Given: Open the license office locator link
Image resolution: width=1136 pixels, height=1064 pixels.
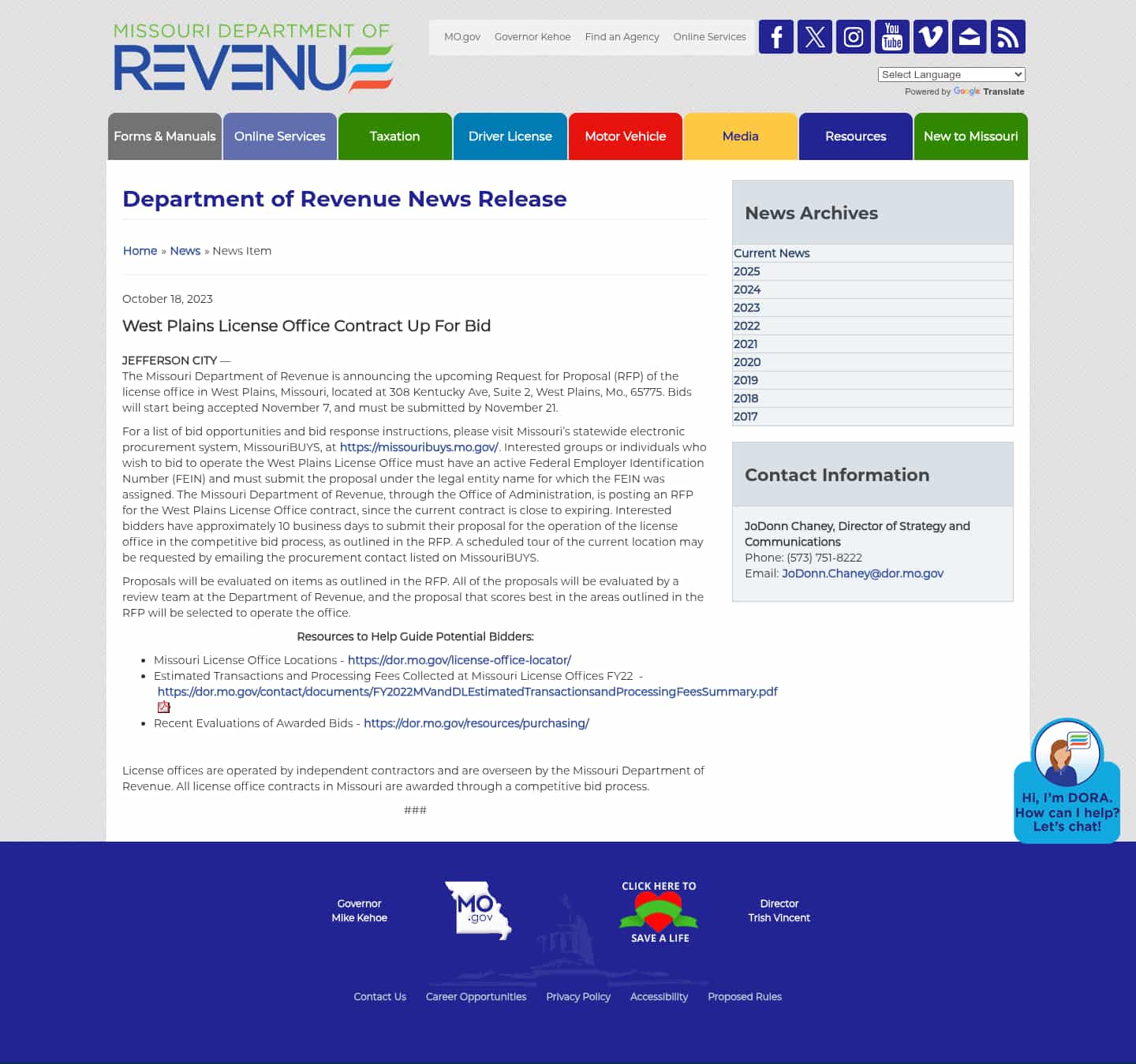Looking at the screenshot, I should coord(458,660).
